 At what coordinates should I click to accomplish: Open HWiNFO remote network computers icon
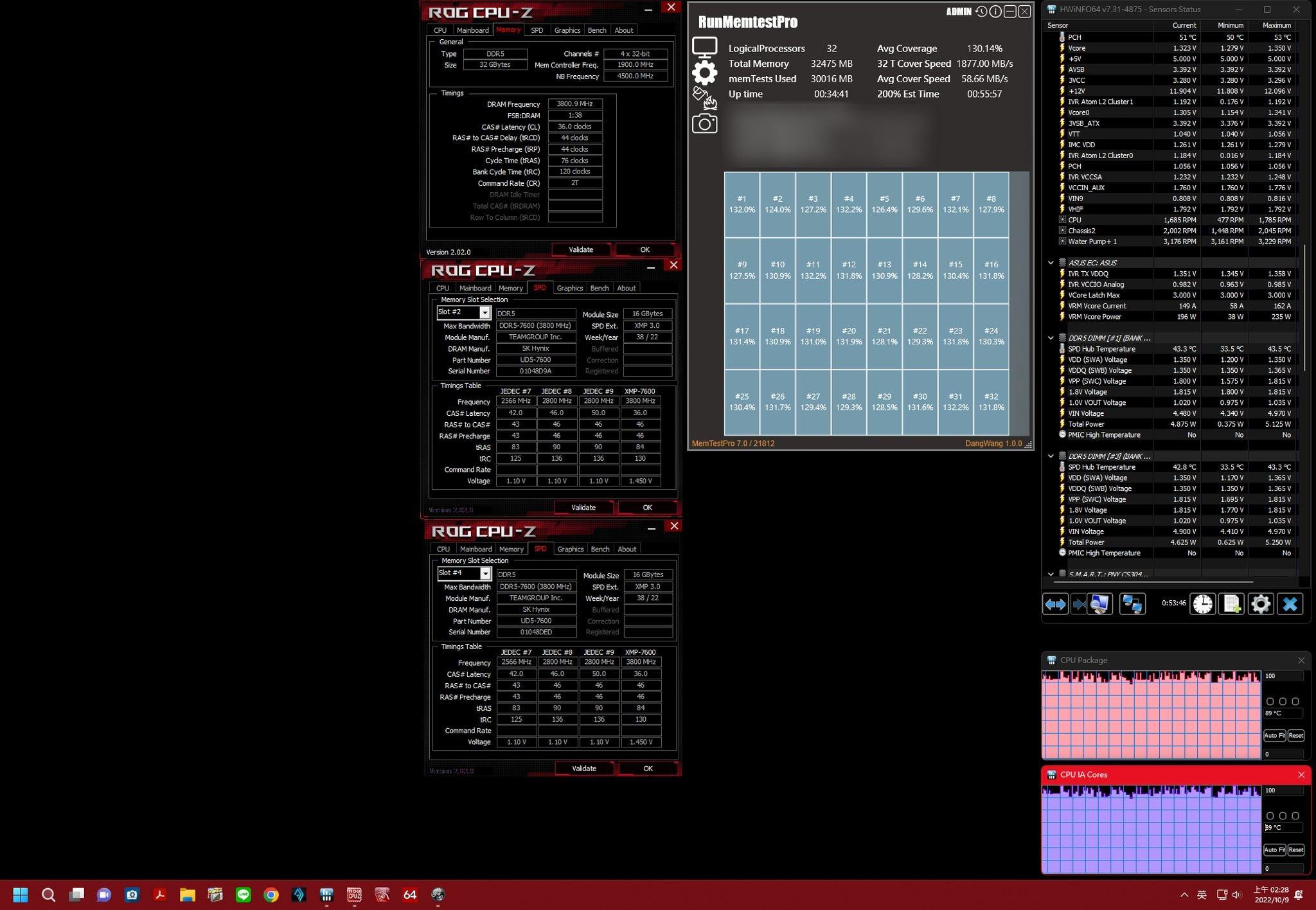click(x=1132, y=604)
